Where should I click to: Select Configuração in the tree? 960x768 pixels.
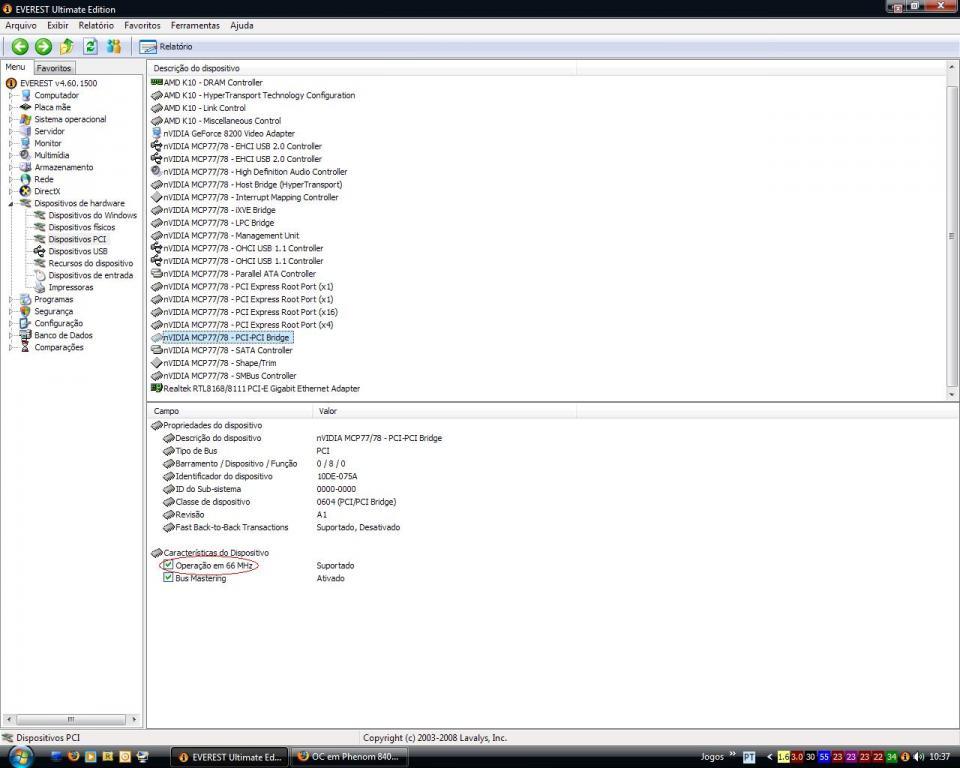point(58,323)
